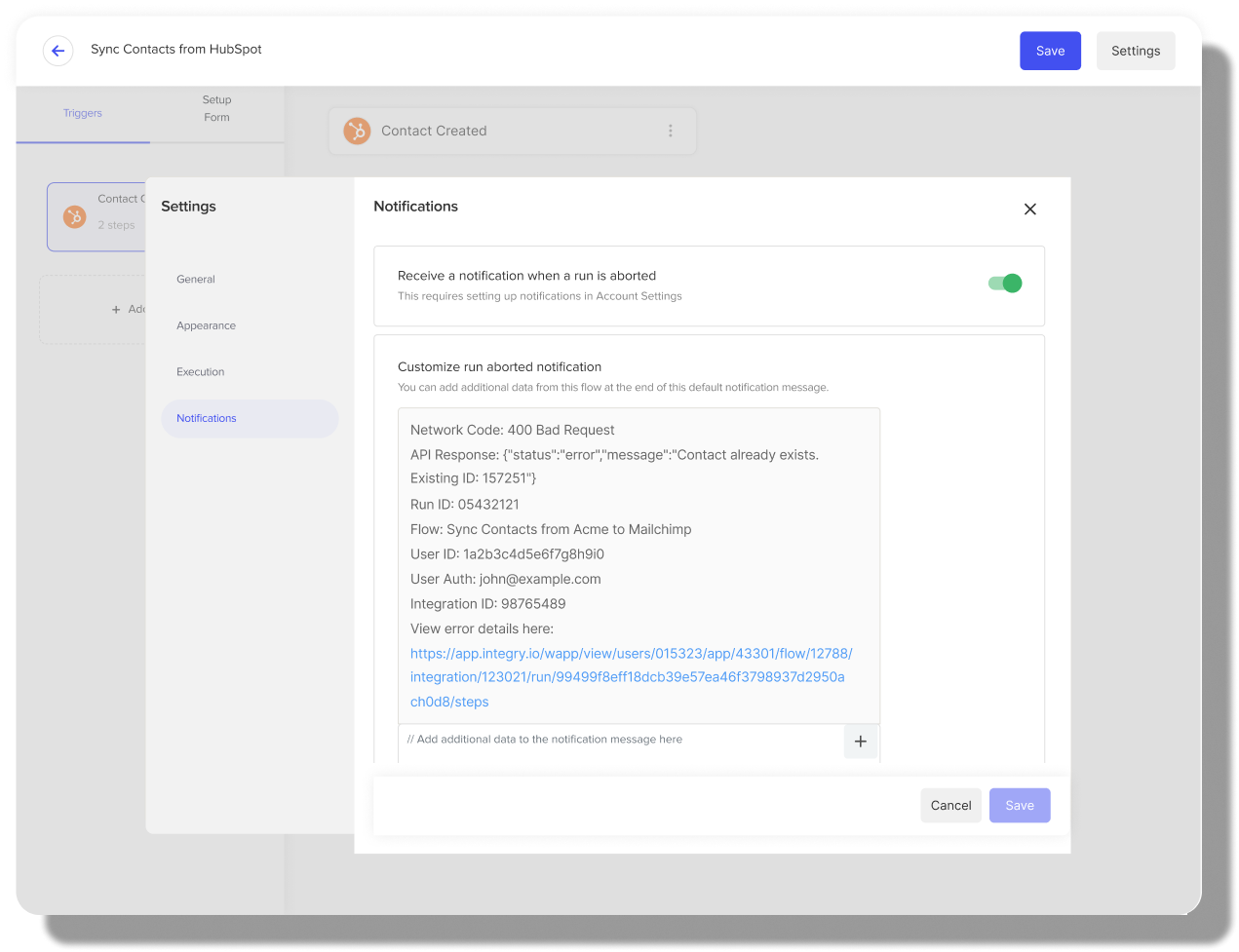Click the Network Code: 400 Bad Request line

coord(513,430)
